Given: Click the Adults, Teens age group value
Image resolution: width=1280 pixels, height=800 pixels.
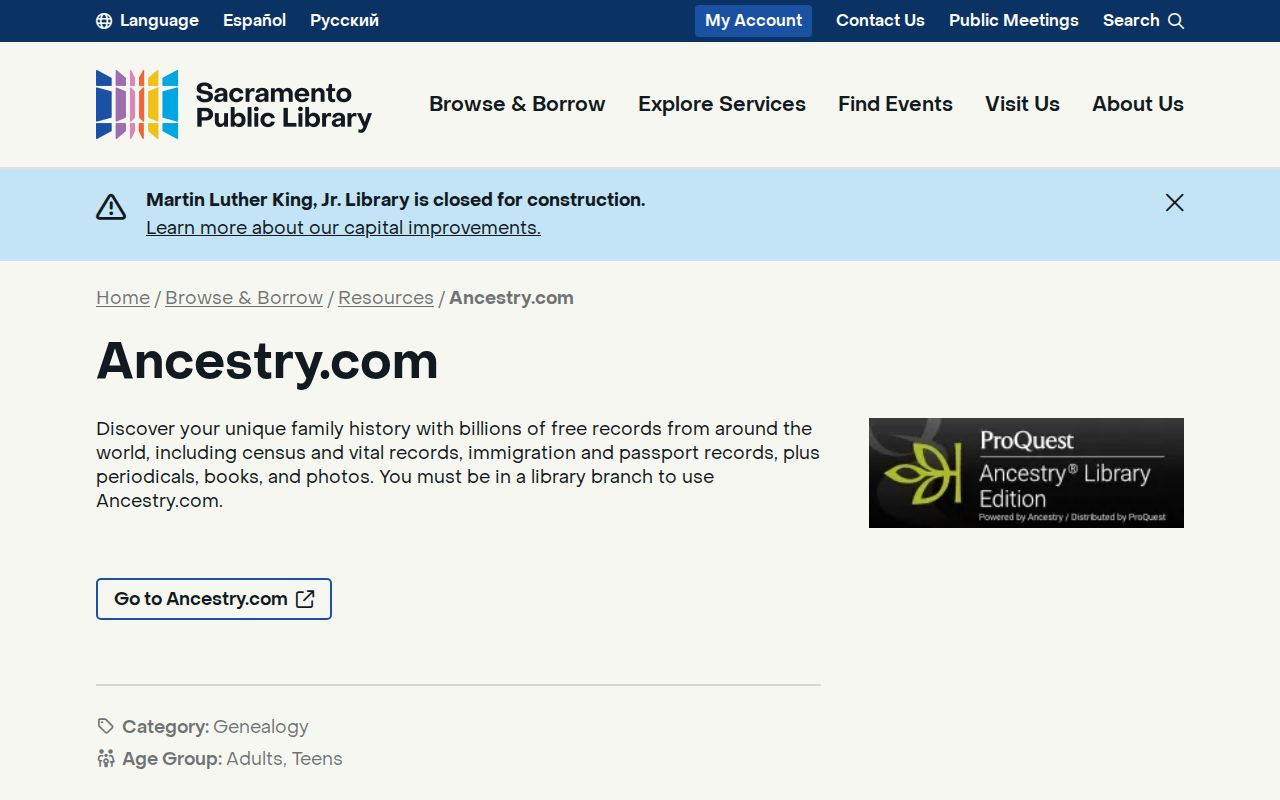Looking at the screenshot, I should point(284,759).
